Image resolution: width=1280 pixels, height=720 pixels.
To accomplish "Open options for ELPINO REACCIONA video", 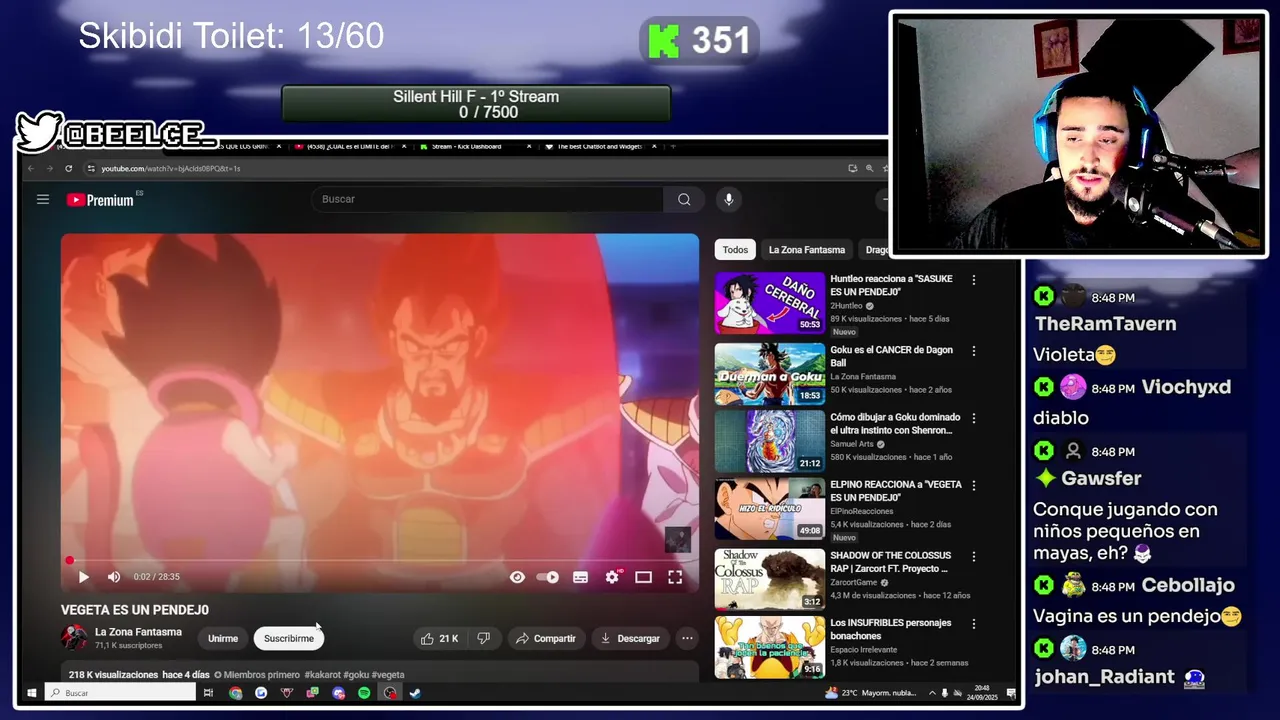I will click(973, 485).
